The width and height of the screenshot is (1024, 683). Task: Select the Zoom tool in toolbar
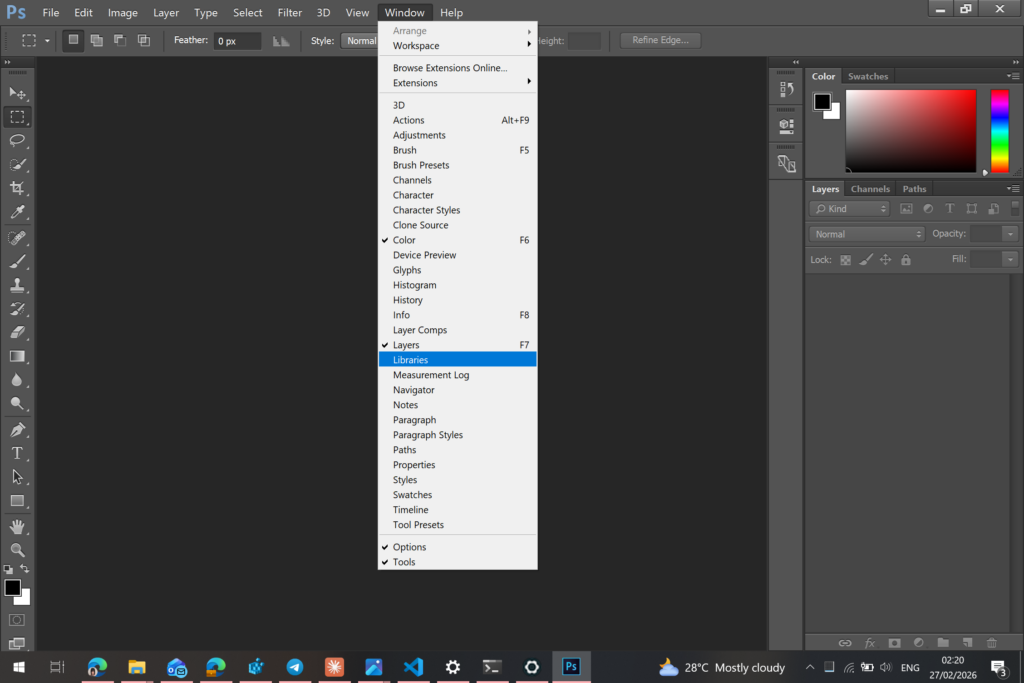coord(17,550)
